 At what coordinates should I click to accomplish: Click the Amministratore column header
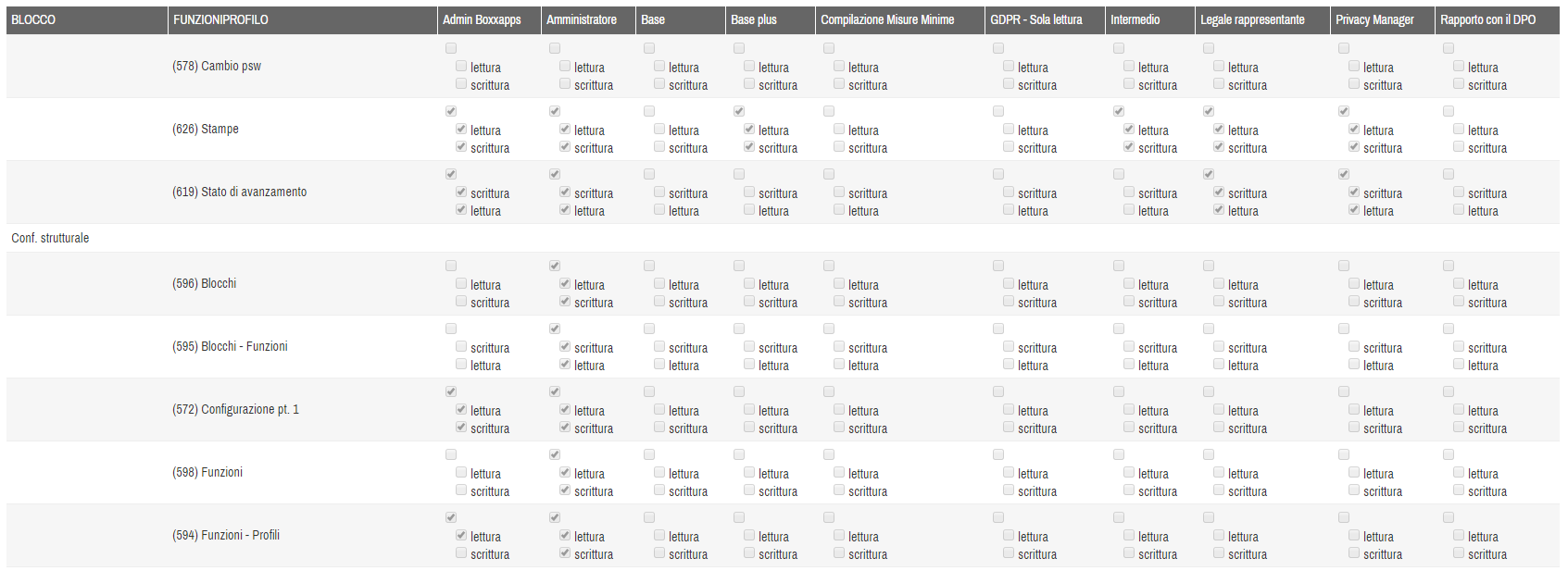(581, 19)
